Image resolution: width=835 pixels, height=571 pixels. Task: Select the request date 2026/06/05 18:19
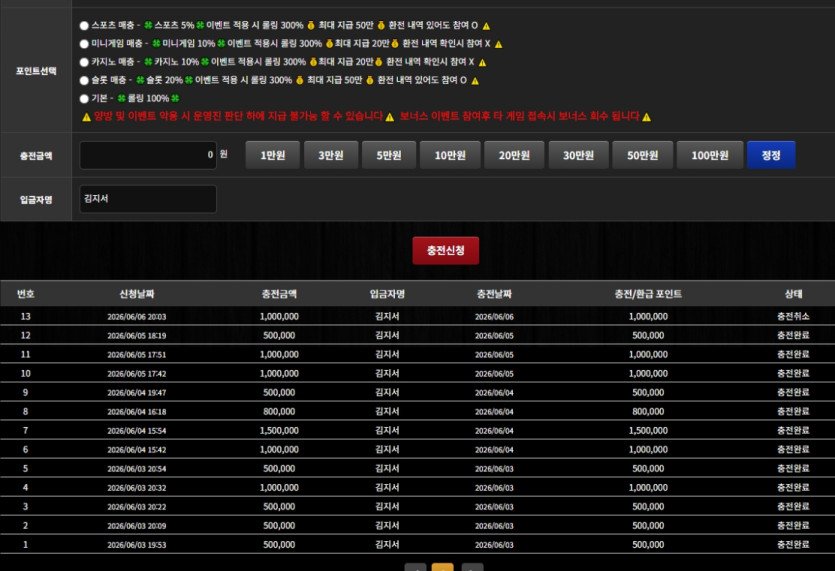tap(137, 336)
